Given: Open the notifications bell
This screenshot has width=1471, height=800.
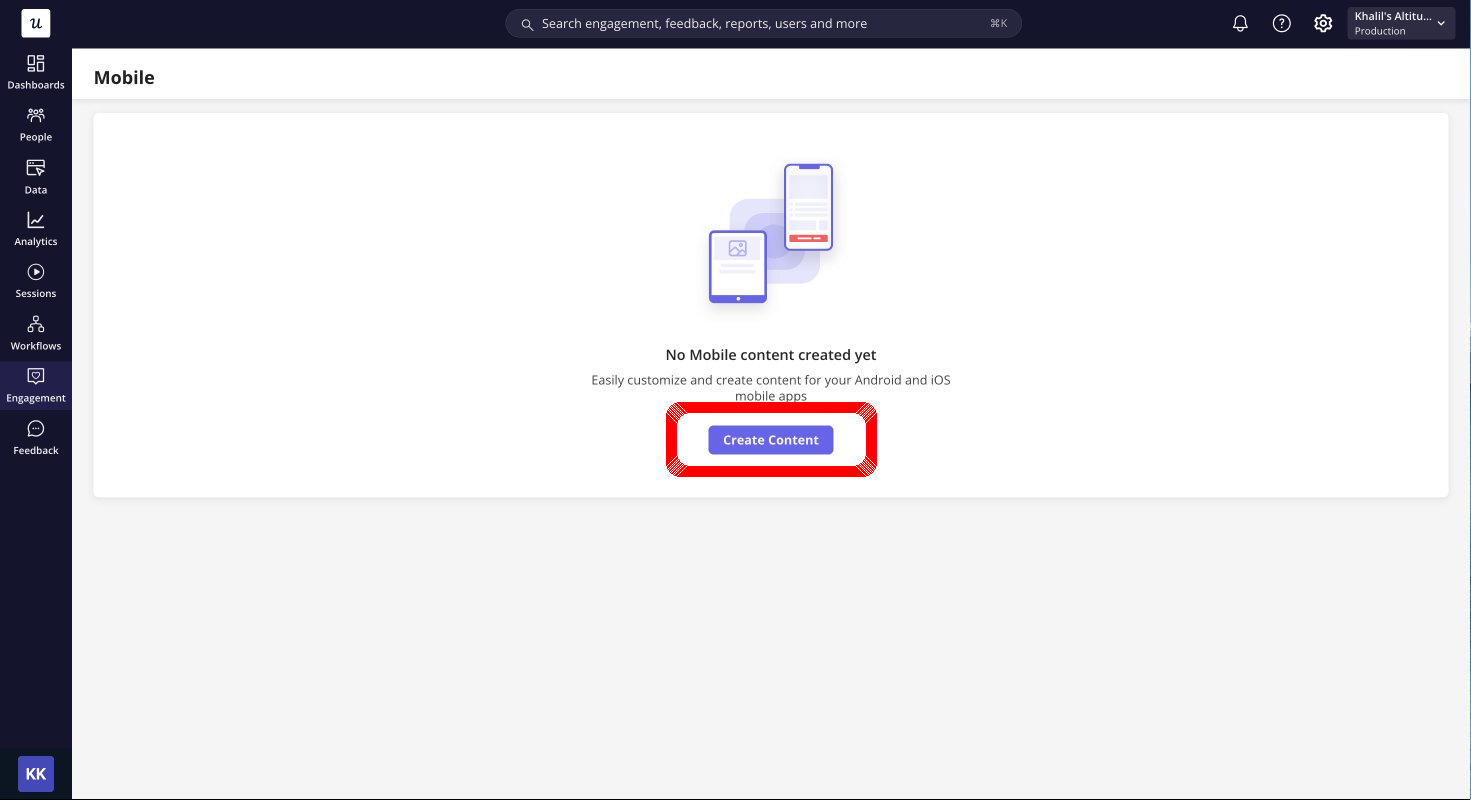Looking at the screenshot, I should tap(1240, 23).
